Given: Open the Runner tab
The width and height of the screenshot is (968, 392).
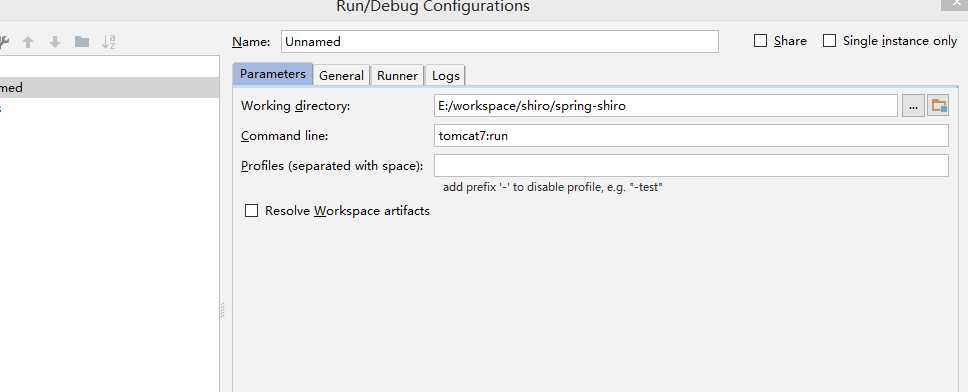Looking at the screenshot, I should (398, 75).
